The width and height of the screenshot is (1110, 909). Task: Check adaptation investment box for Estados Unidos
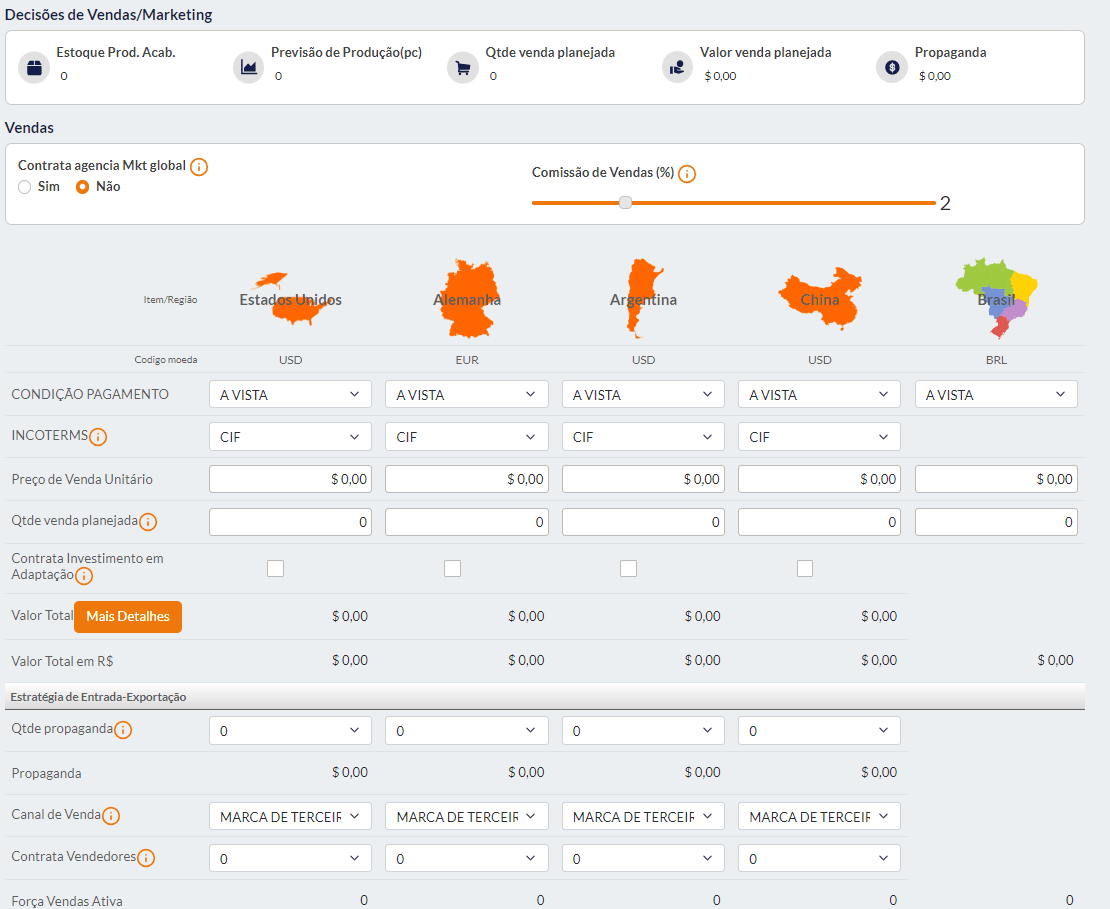[x=276, y=569]
